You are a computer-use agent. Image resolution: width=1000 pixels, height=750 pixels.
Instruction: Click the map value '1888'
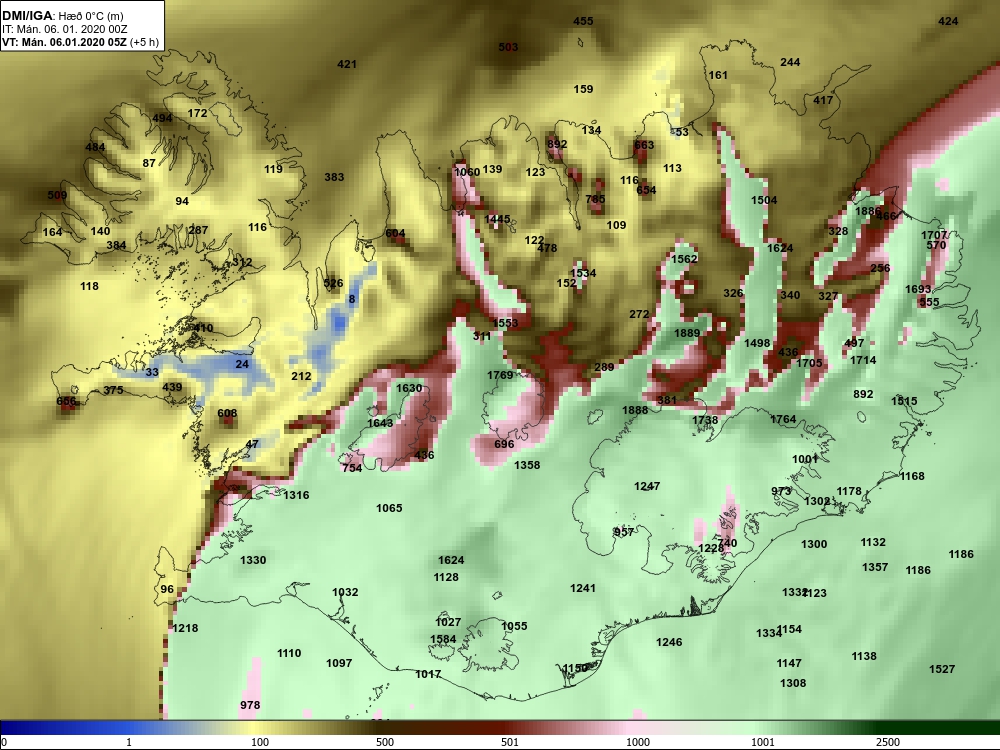tap(635, 410)
